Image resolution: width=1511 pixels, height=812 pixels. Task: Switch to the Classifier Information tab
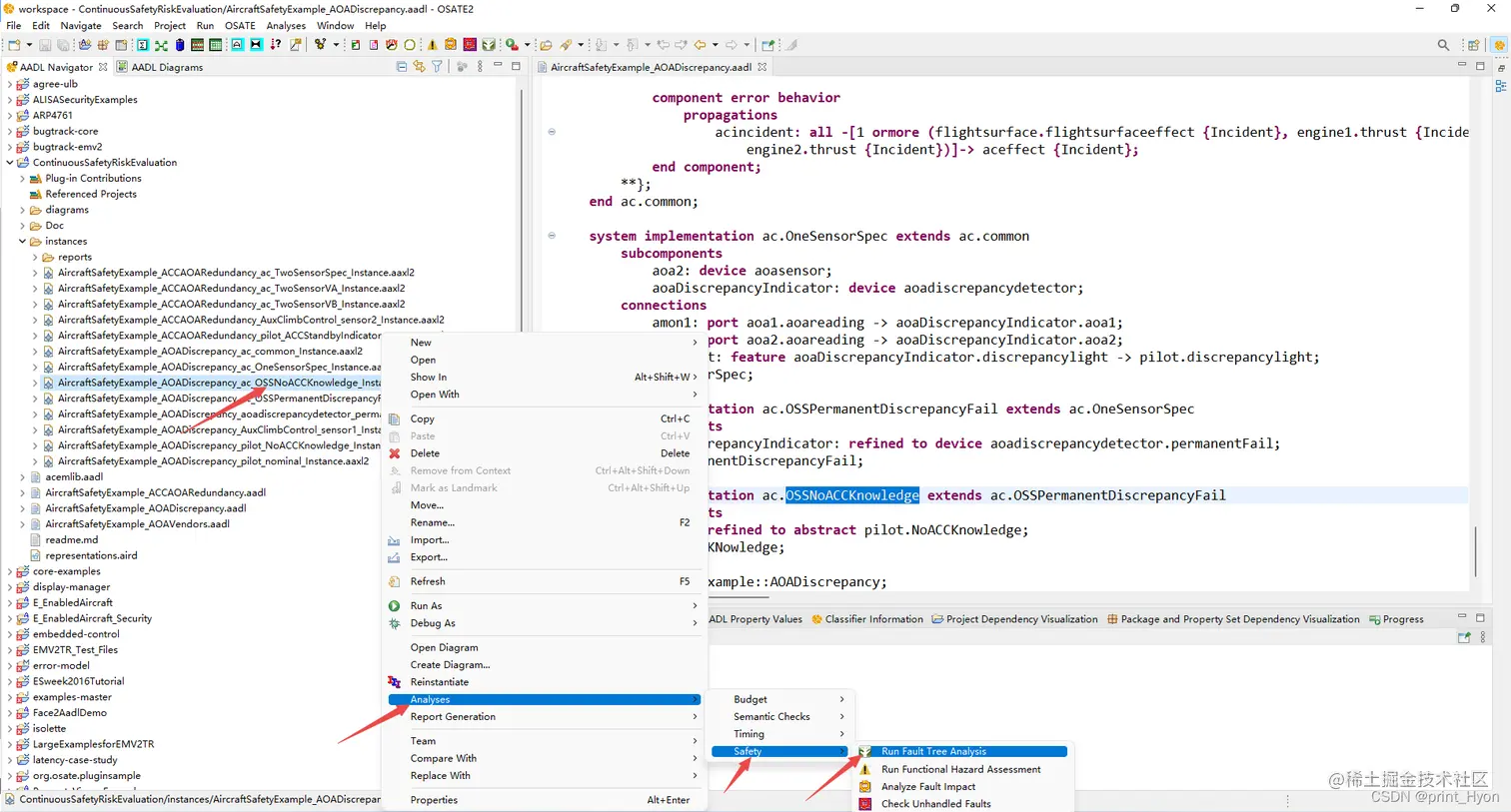tap(867, 619)
